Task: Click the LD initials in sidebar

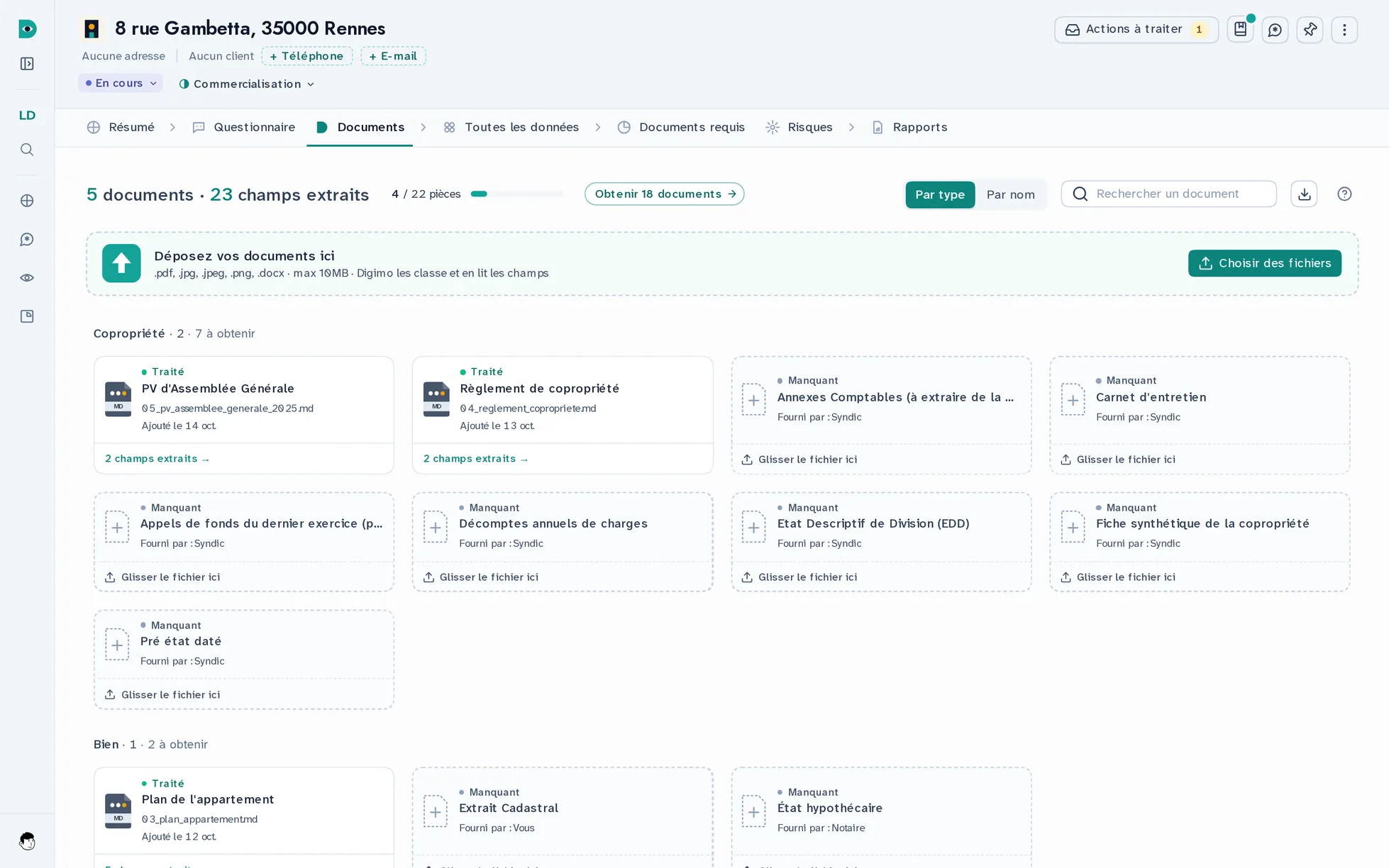Action: (x=27, y=115)
